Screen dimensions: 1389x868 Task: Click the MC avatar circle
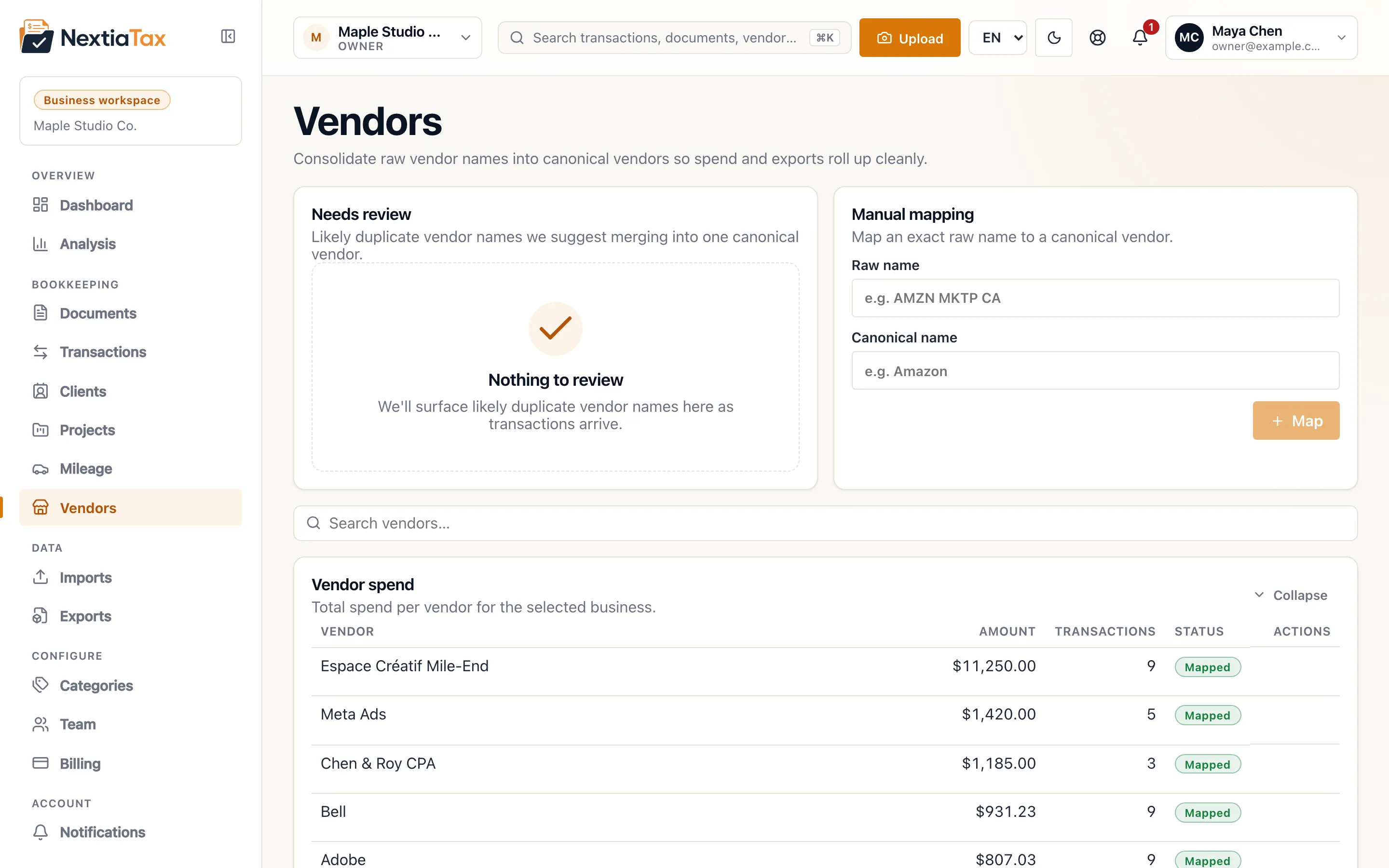point(1189,38)
